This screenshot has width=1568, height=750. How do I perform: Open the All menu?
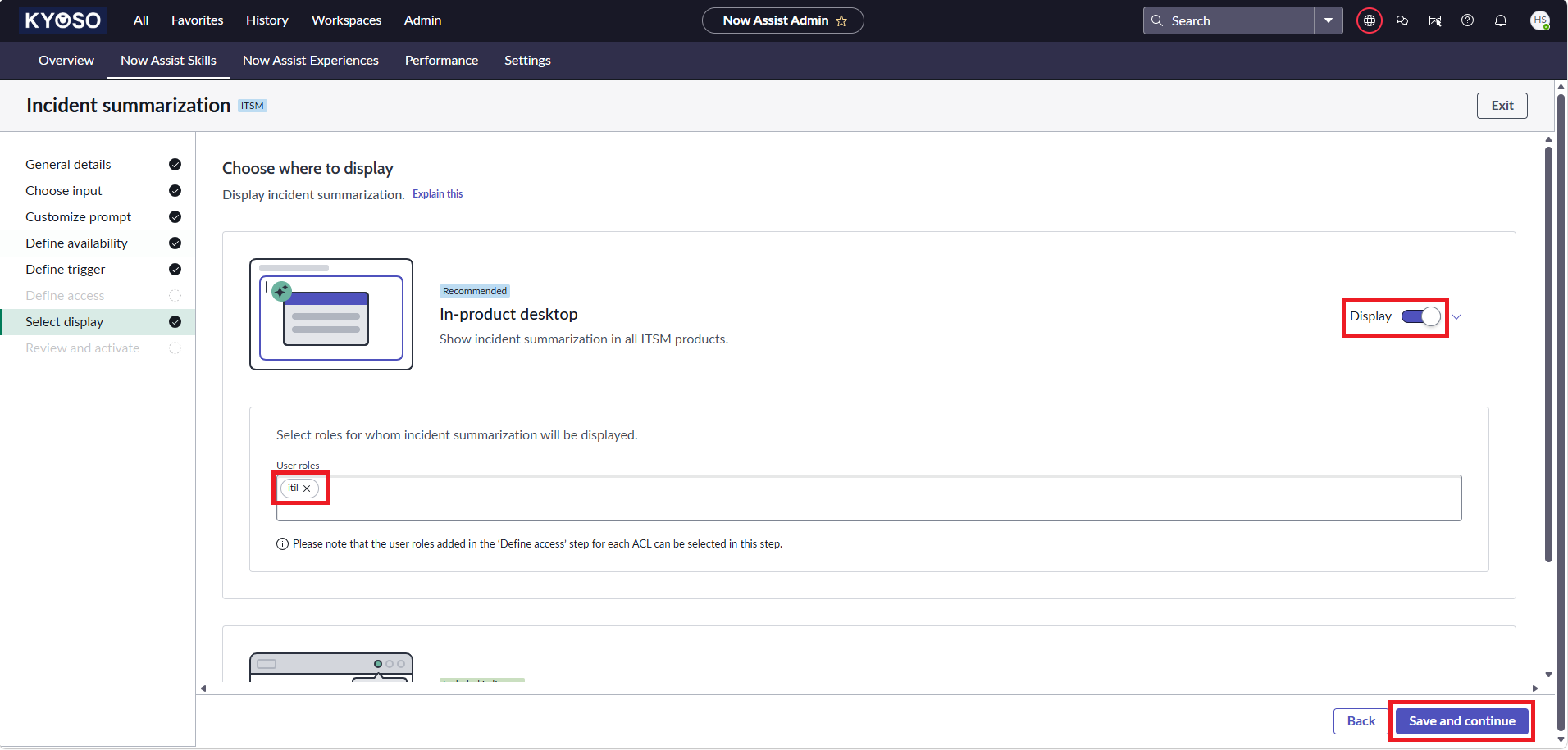click(141, 20)
